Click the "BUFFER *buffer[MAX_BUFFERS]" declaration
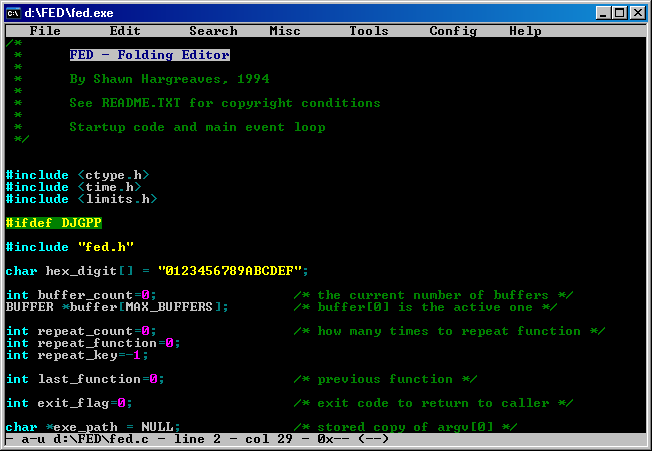Screen dimensions: 652x451 point(117,307)
